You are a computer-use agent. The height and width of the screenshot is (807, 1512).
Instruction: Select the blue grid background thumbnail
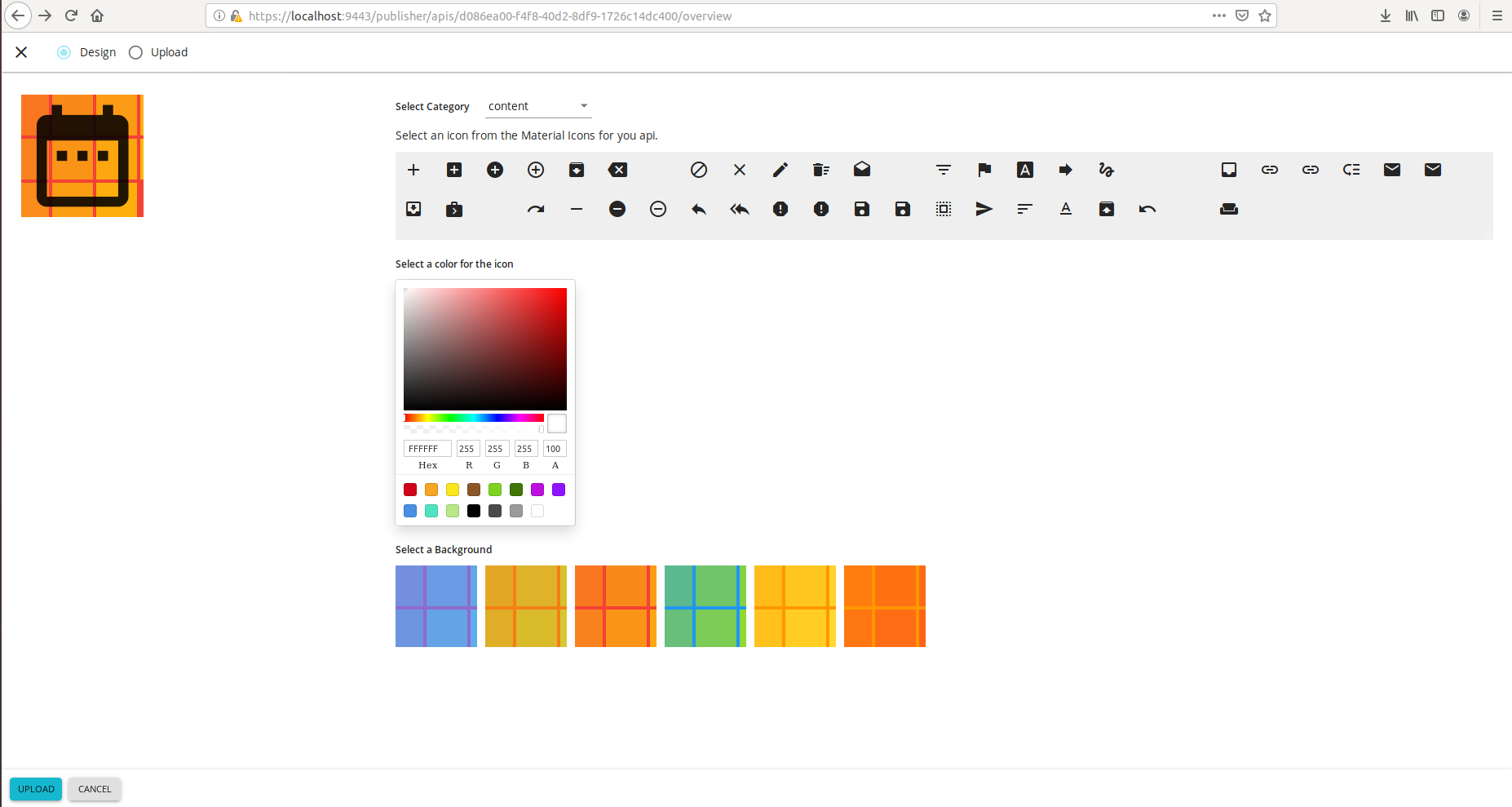(x=435, y=605)
